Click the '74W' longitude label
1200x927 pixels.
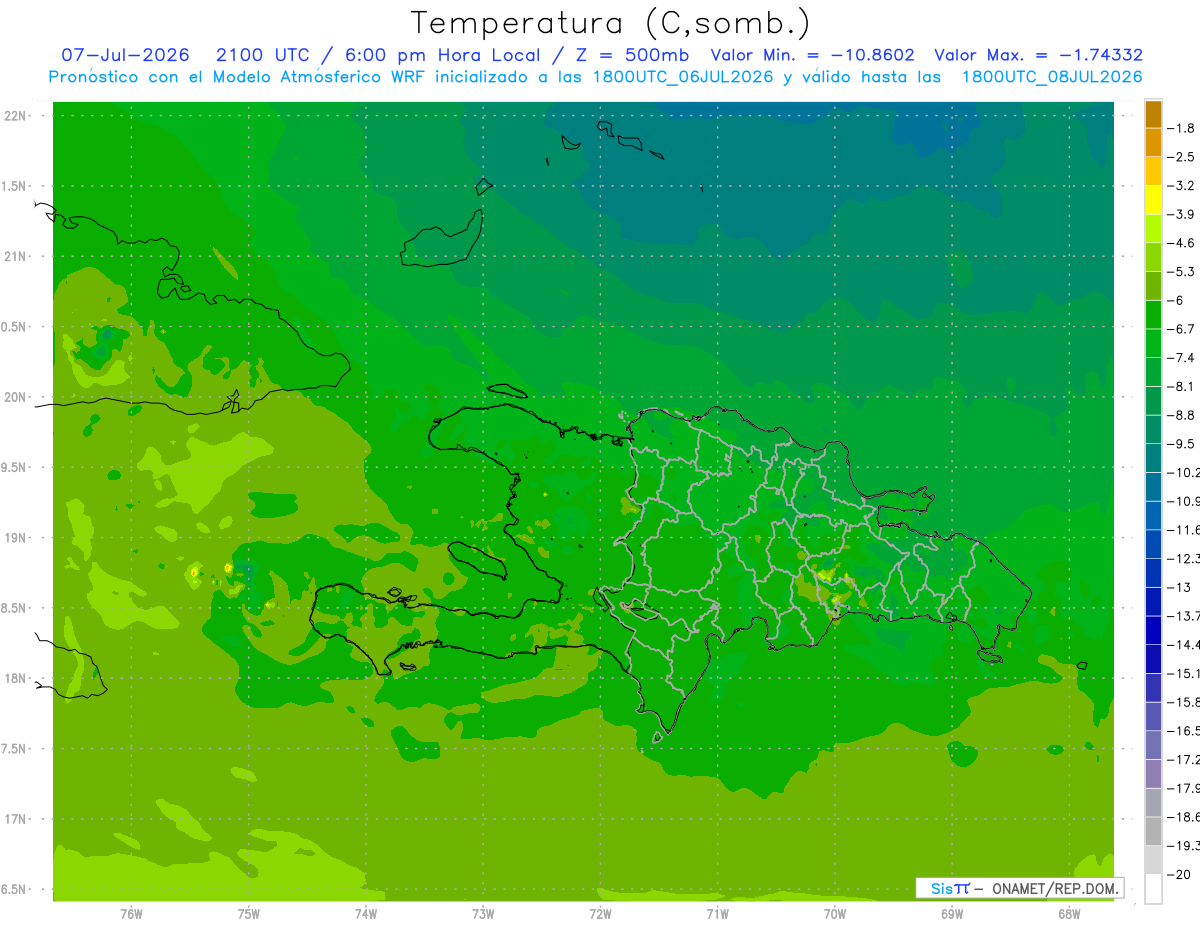[366, 914]
